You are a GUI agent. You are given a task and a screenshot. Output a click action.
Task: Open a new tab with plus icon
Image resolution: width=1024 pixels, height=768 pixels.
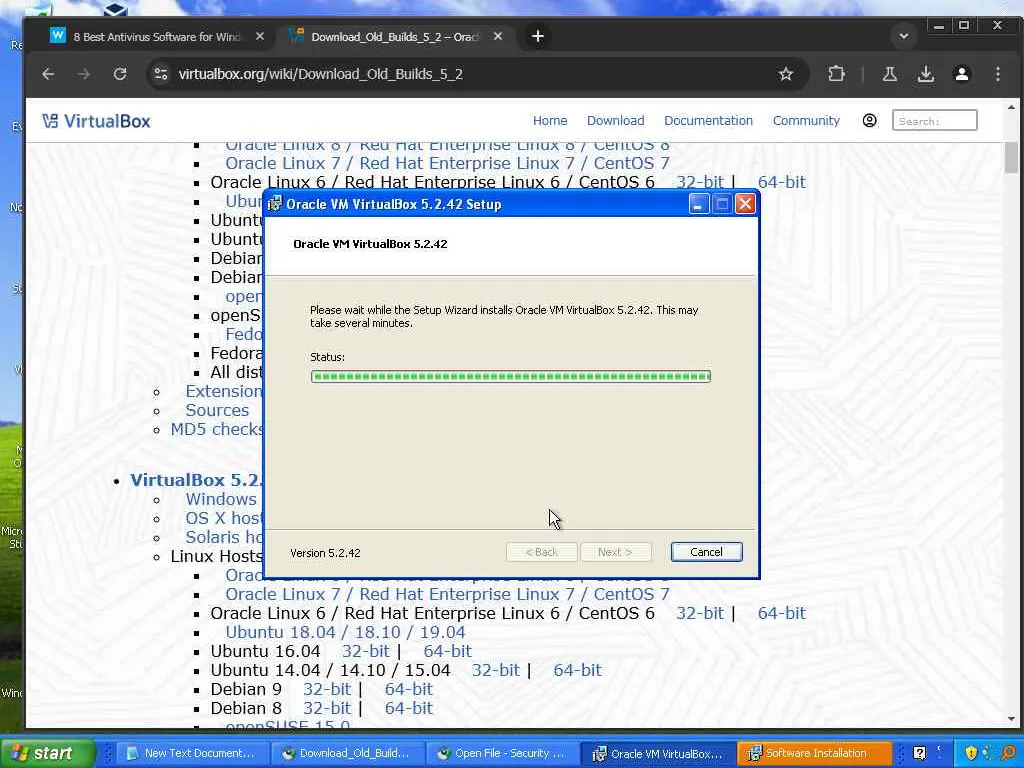pos(537,37)
